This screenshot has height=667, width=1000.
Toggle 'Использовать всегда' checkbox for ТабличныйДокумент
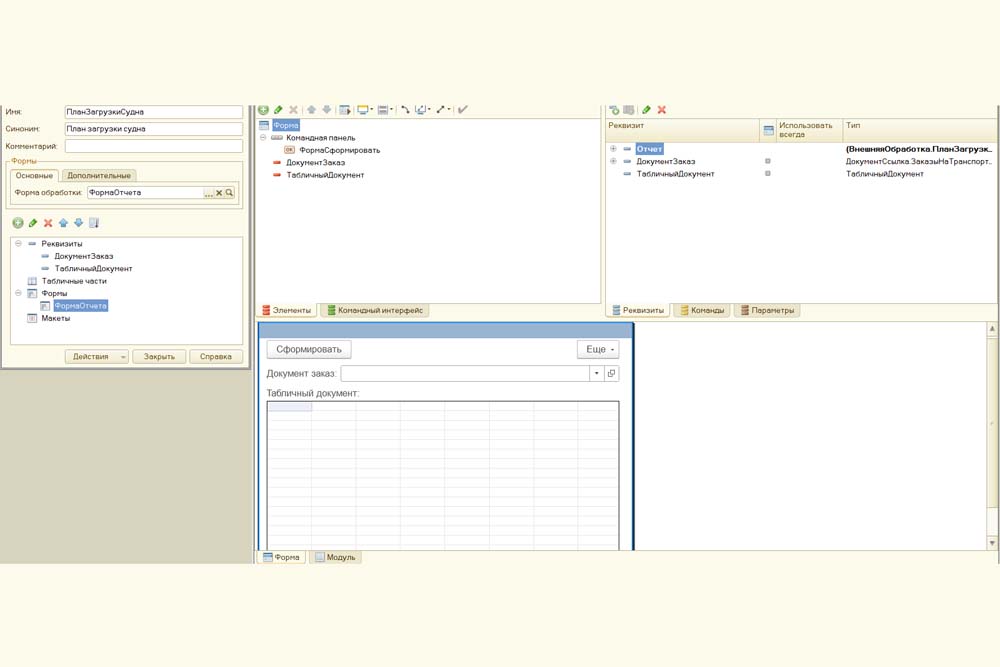(x=768, y=174)
